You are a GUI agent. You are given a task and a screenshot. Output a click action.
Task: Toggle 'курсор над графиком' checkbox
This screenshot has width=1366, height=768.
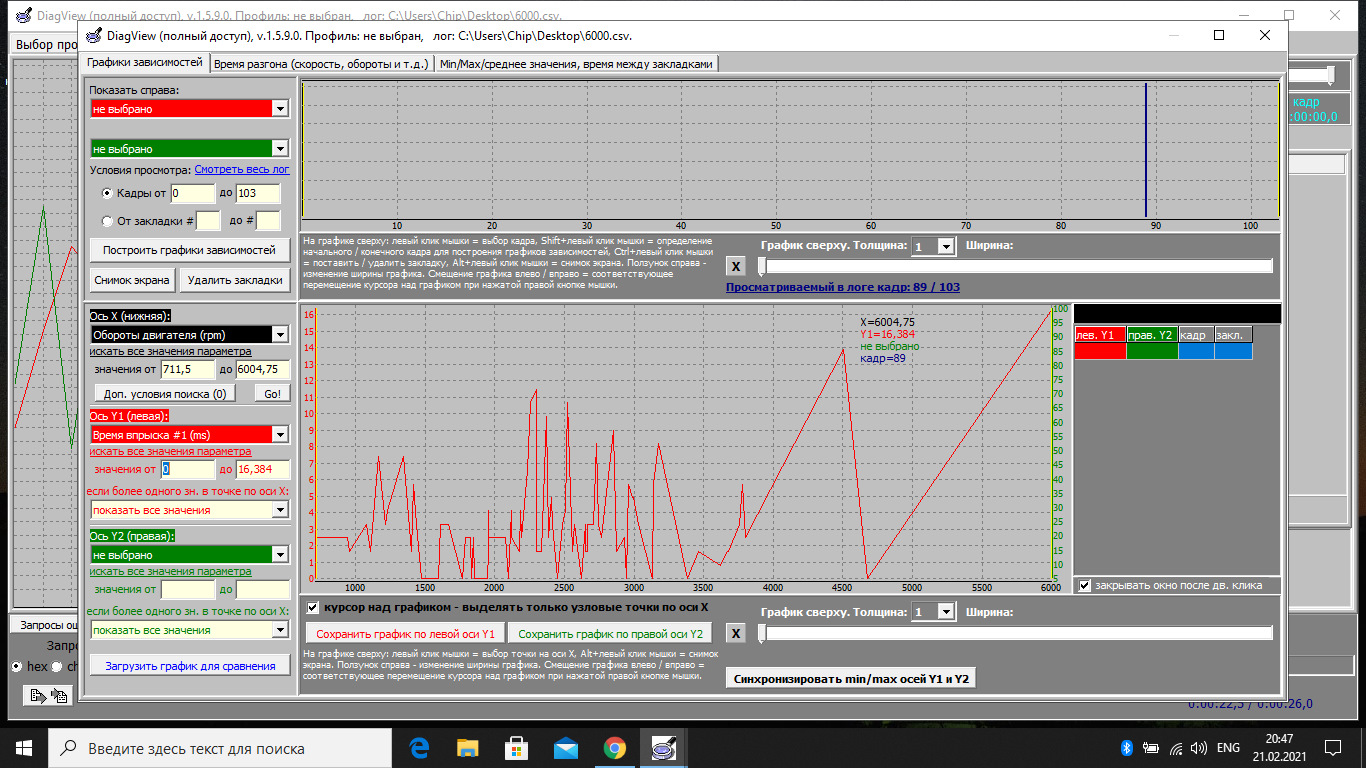(x=313, y=607)
